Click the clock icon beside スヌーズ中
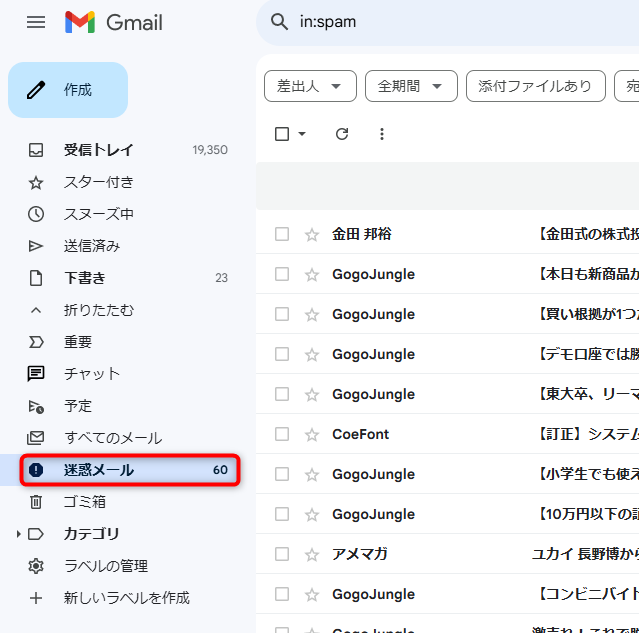 click(x=36, y=214)
